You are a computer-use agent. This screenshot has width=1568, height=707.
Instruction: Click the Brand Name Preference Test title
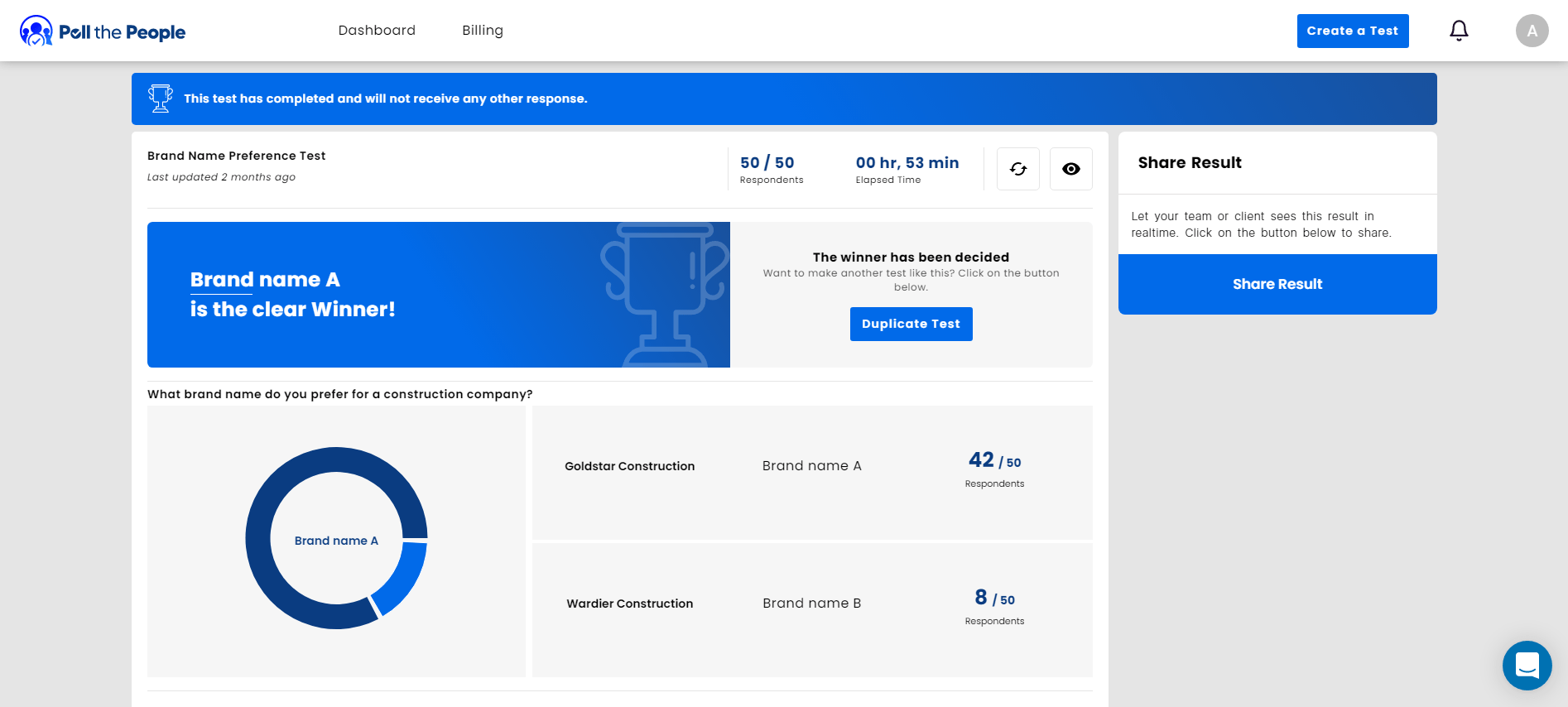[x=236, y=156]
